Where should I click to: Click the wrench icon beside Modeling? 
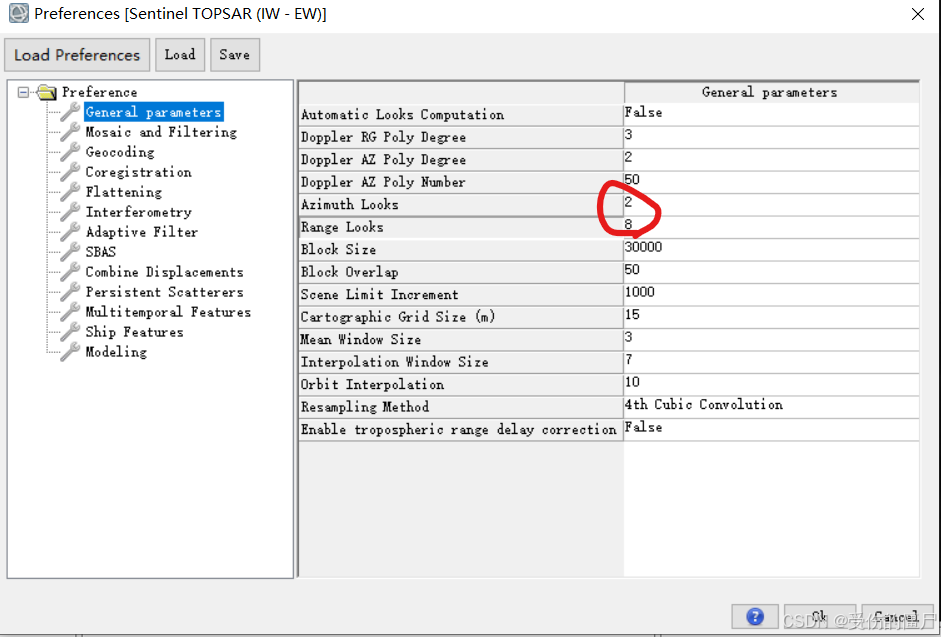[x=70, y=352]
